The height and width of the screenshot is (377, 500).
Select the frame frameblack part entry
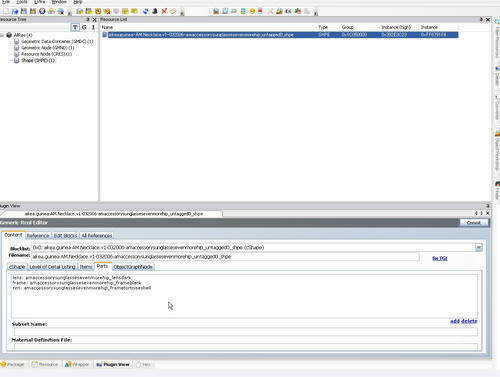(x=77, y=283)
